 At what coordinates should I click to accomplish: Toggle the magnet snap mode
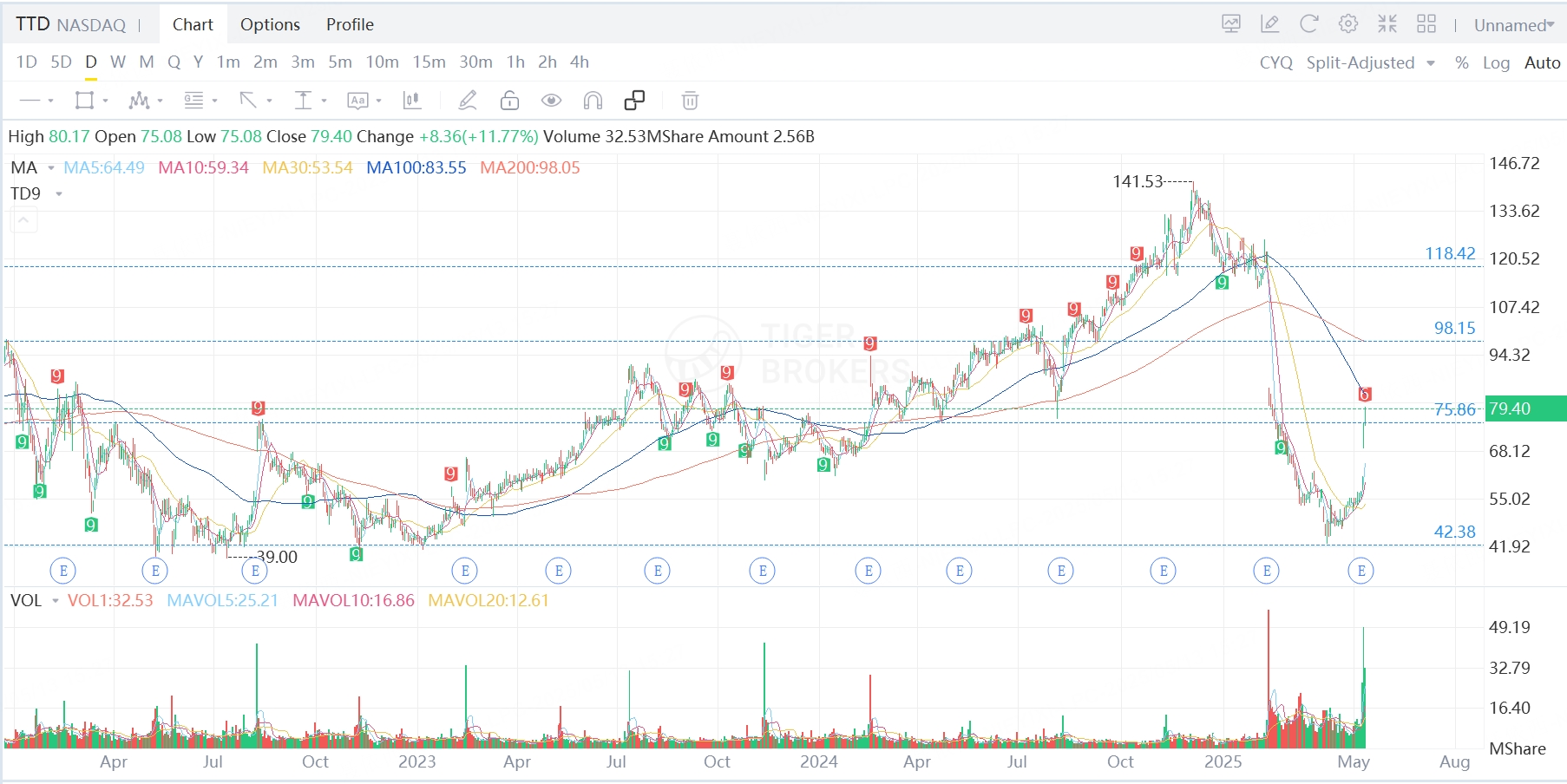[593, 101]
